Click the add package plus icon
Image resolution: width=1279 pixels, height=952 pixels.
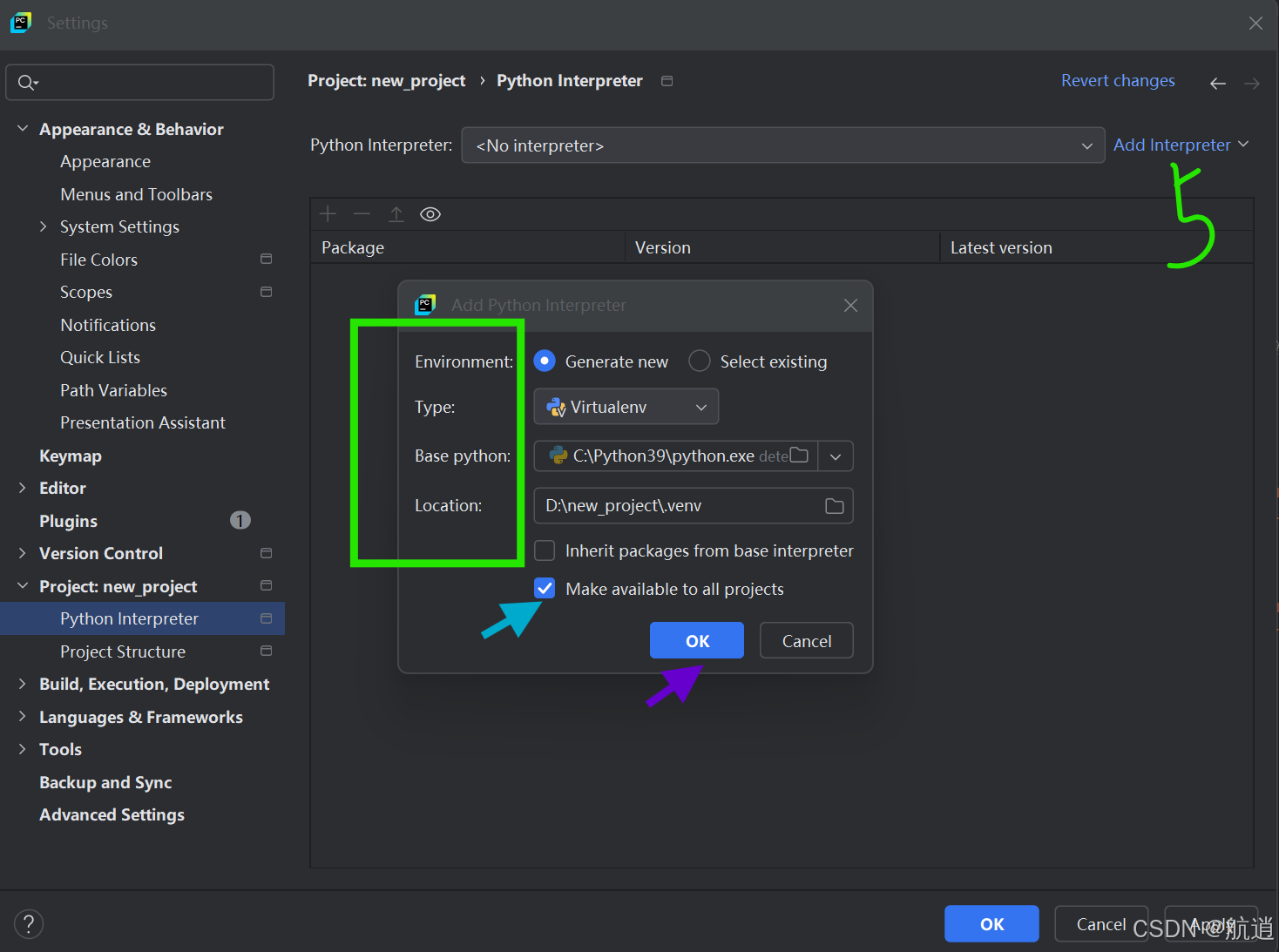coord(328,214)
